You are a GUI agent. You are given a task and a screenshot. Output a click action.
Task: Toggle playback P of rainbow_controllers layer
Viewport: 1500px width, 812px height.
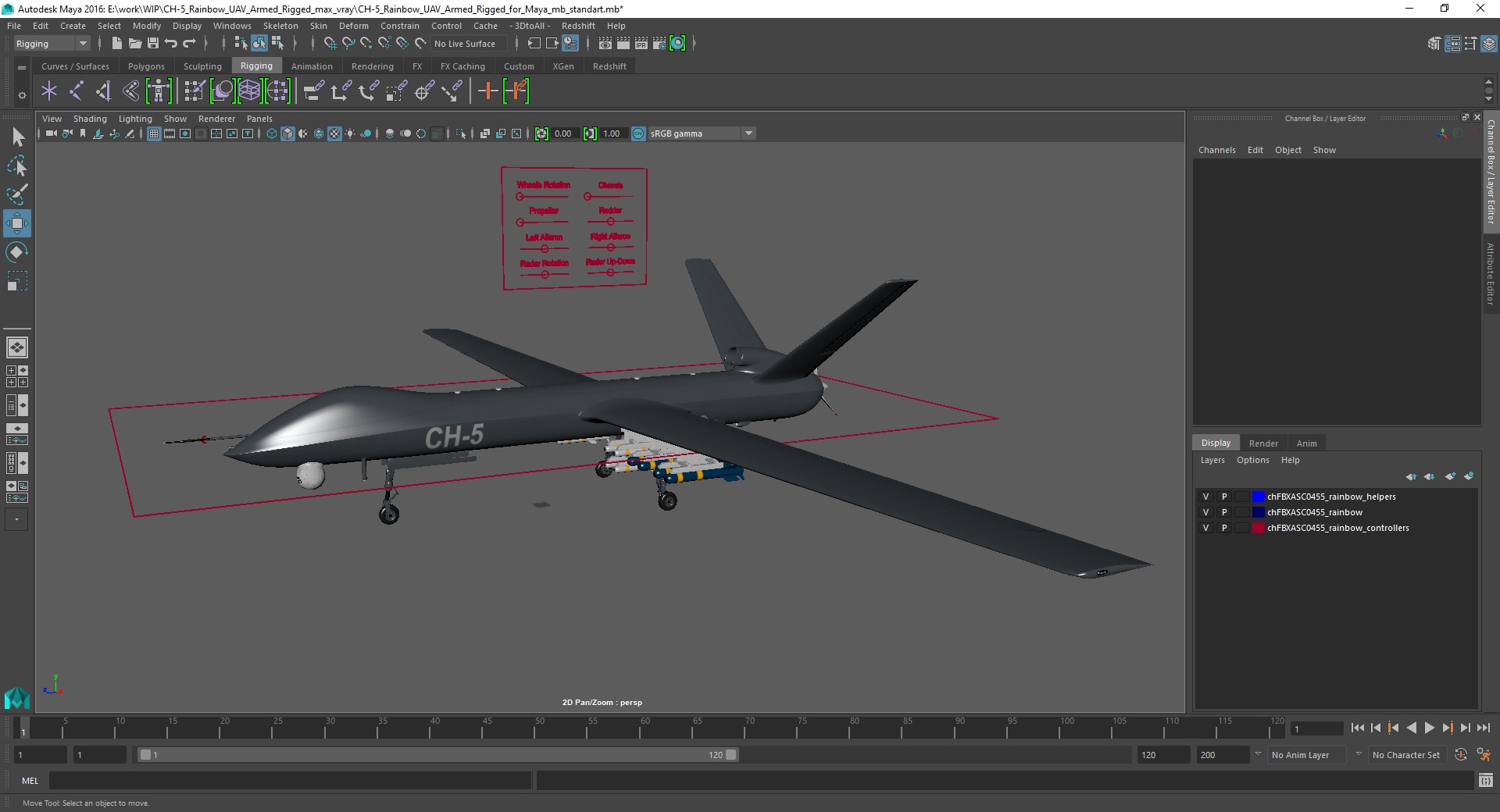click(1224, 528)
